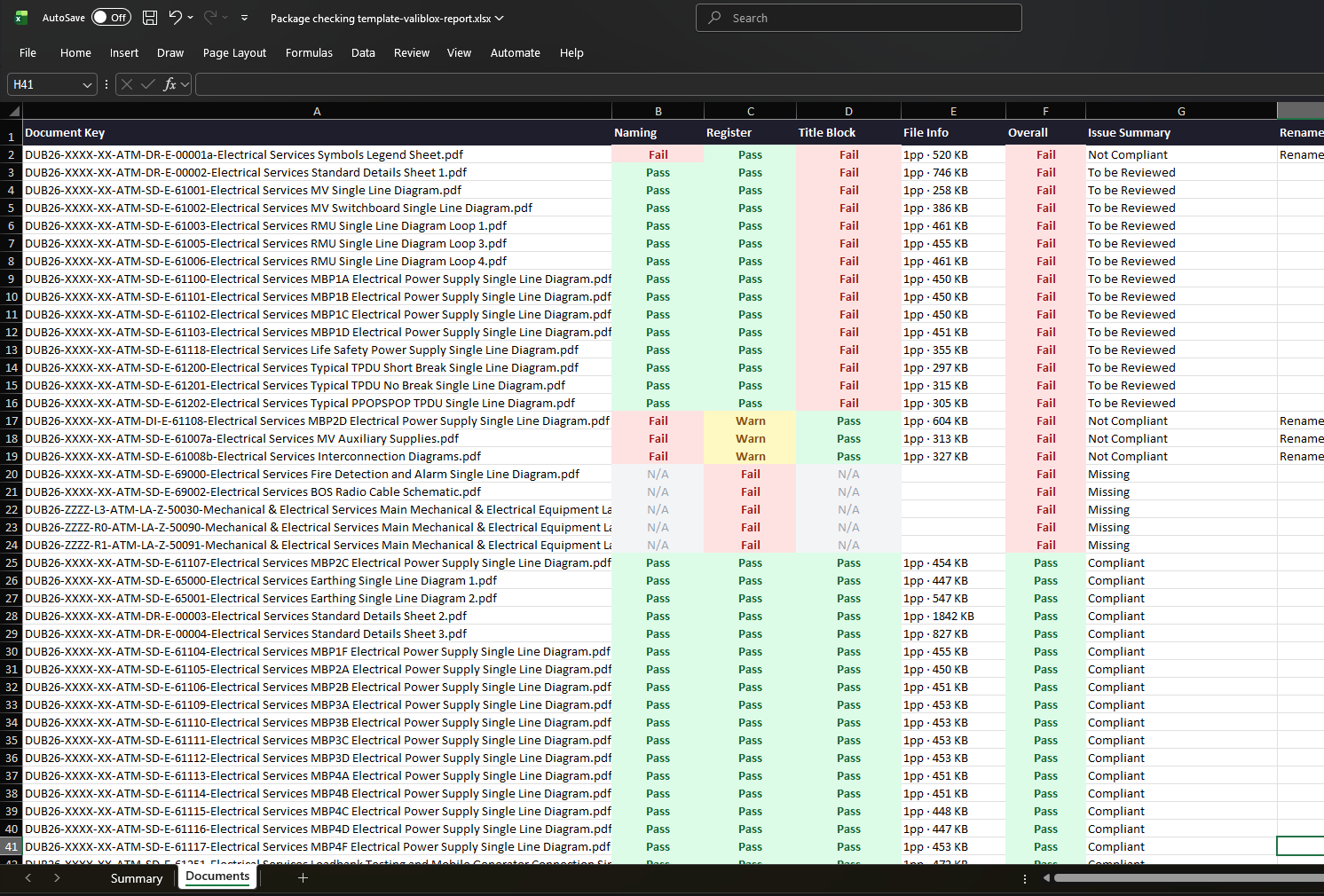This screenshot has width=1324, height=896.
Task: Click in the formula bar
Action: (760, 84)
